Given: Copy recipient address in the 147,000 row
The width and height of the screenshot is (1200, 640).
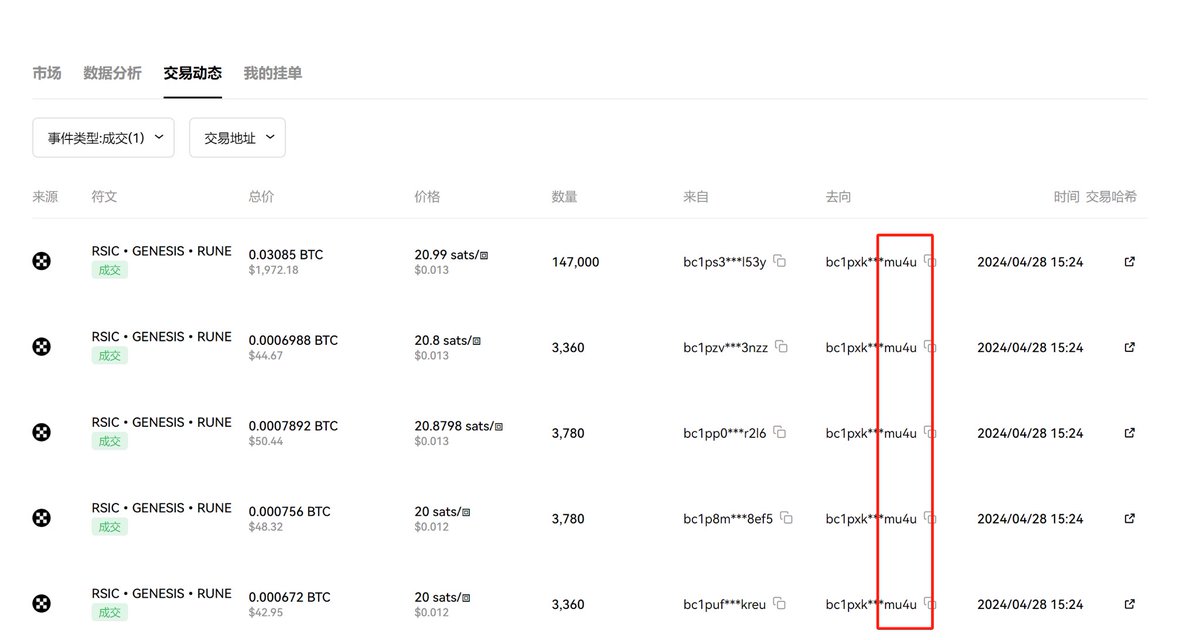Looking at the screenshot, I should [930, 261].
